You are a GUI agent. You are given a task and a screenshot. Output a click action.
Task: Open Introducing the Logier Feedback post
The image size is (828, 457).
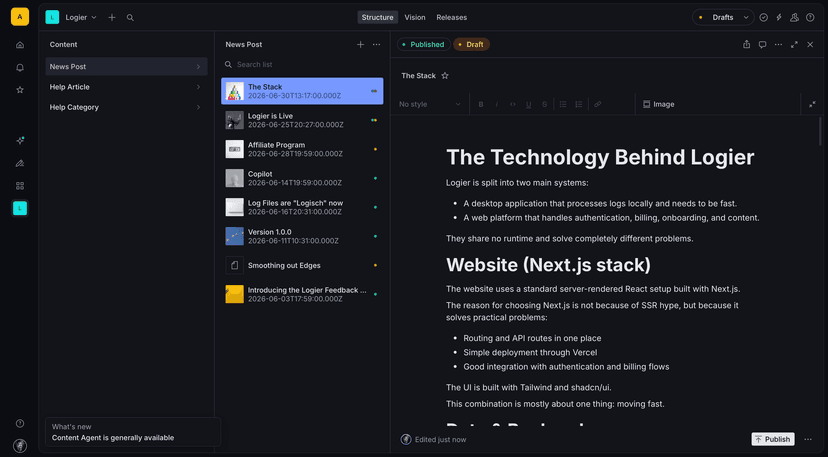click(302, 294)
